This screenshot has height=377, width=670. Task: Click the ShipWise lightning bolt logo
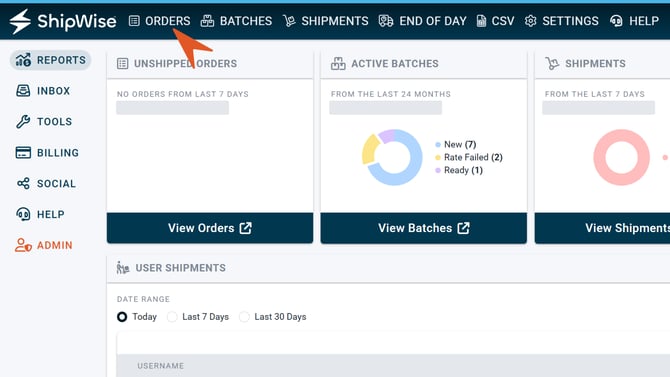(x=20, y=21)
